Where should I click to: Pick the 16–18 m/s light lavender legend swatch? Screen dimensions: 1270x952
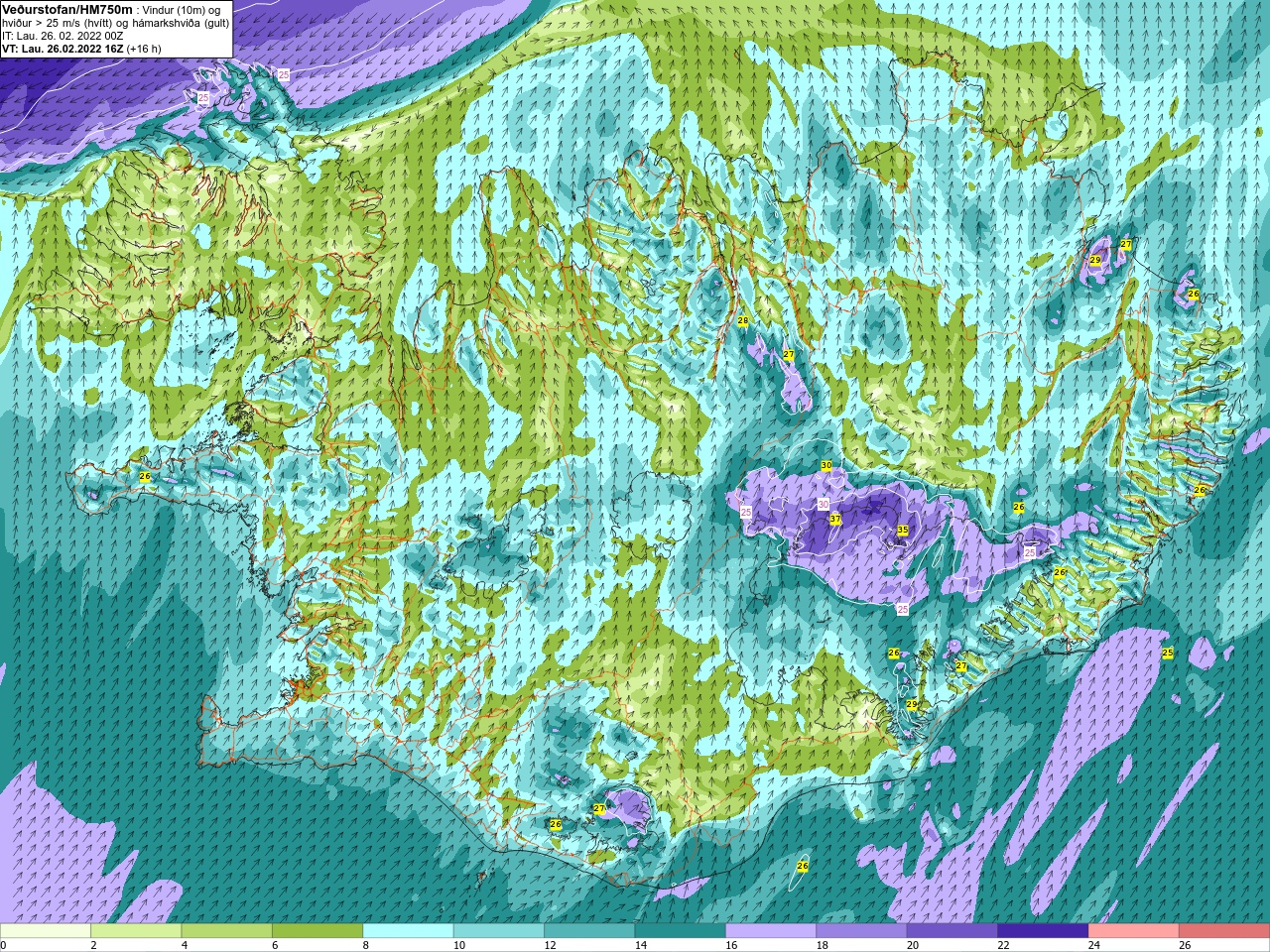pyautogui.click(x=771, y=931)
